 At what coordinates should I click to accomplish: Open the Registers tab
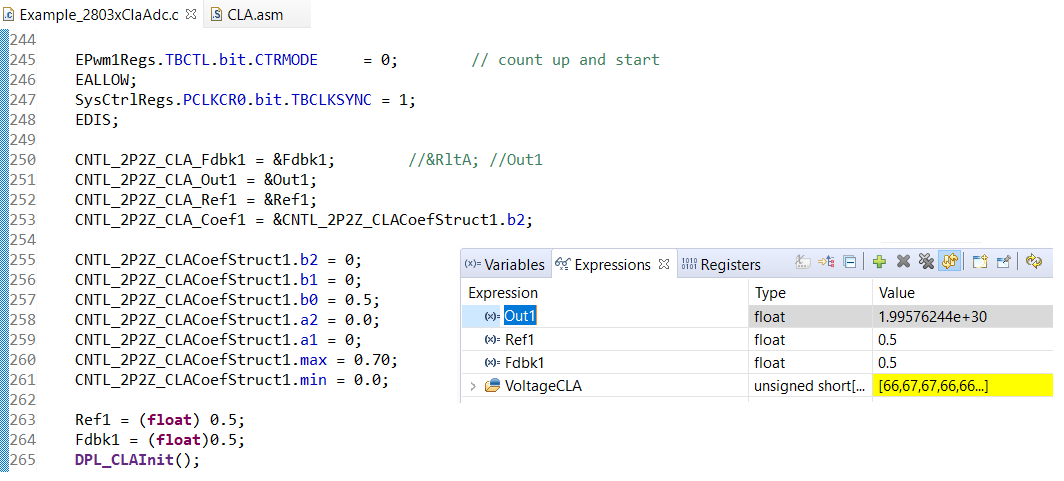(x=722, y=265)
